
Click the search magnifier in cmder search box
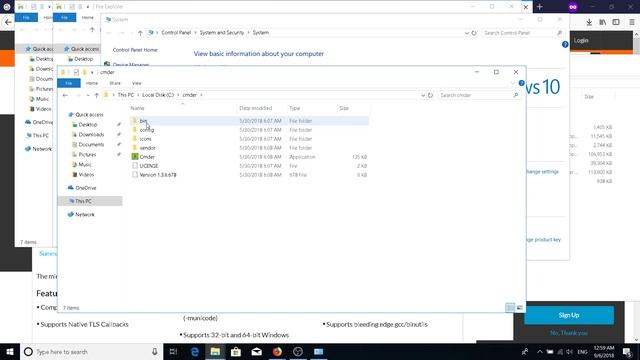[x=516, y=95]
